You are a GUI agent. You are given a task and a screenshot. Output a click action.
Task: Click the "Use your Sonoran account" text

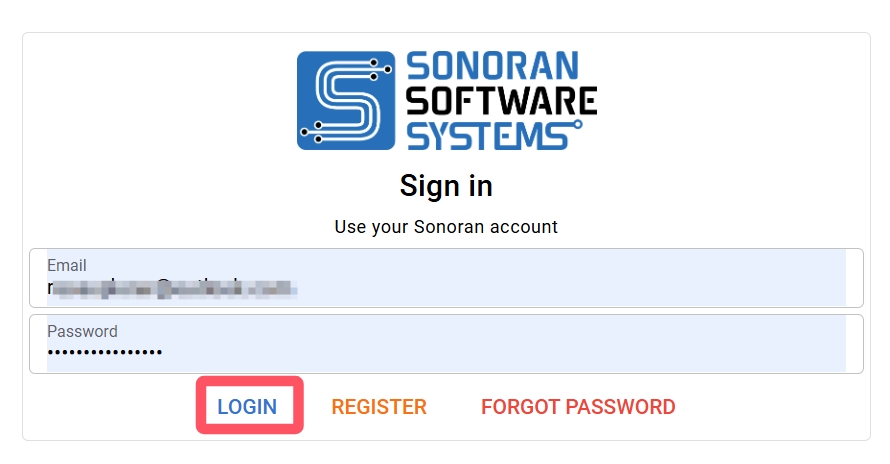tap(446, 227)
